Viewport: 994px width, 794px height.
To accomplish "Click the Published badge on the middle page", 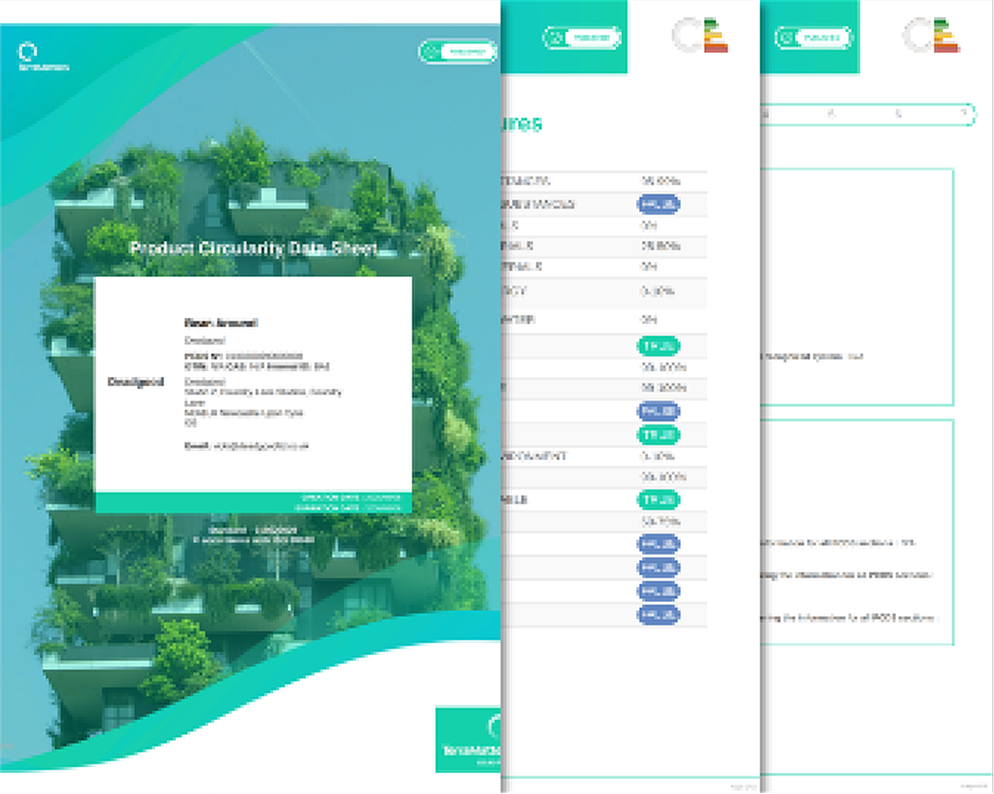I will pos(582,38).
